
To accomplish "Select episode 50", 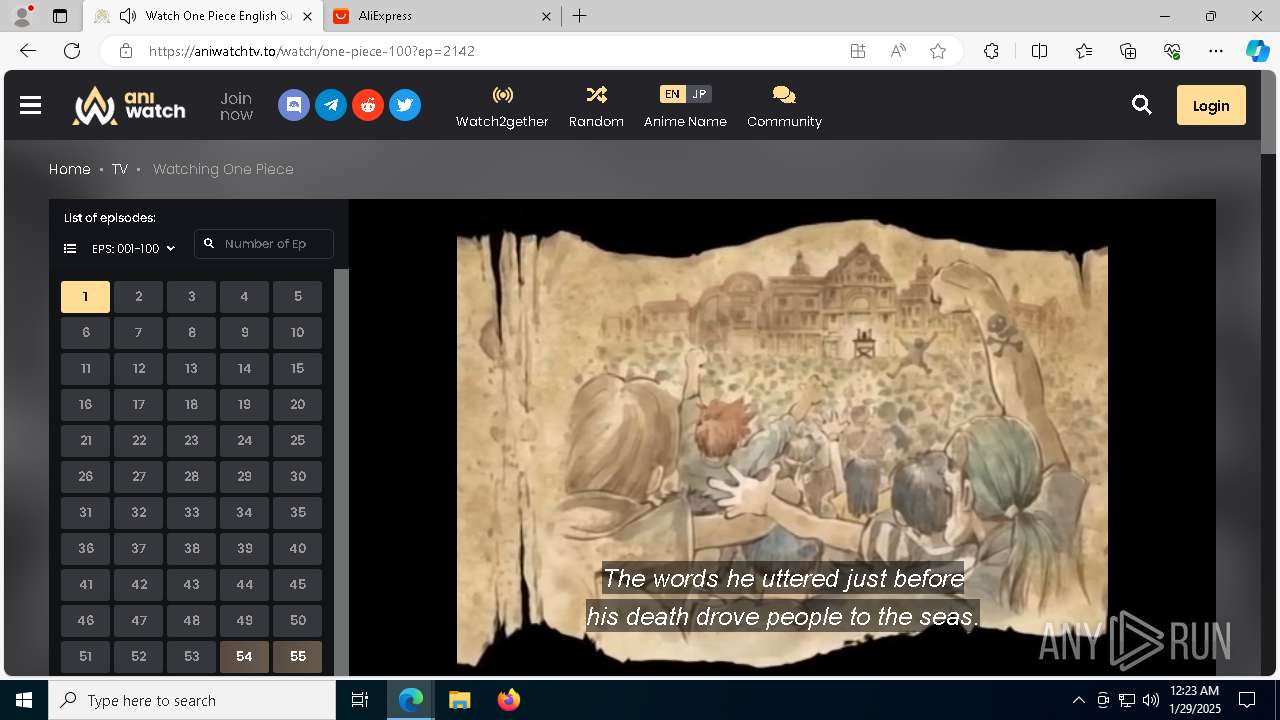I will click(297, 620).
